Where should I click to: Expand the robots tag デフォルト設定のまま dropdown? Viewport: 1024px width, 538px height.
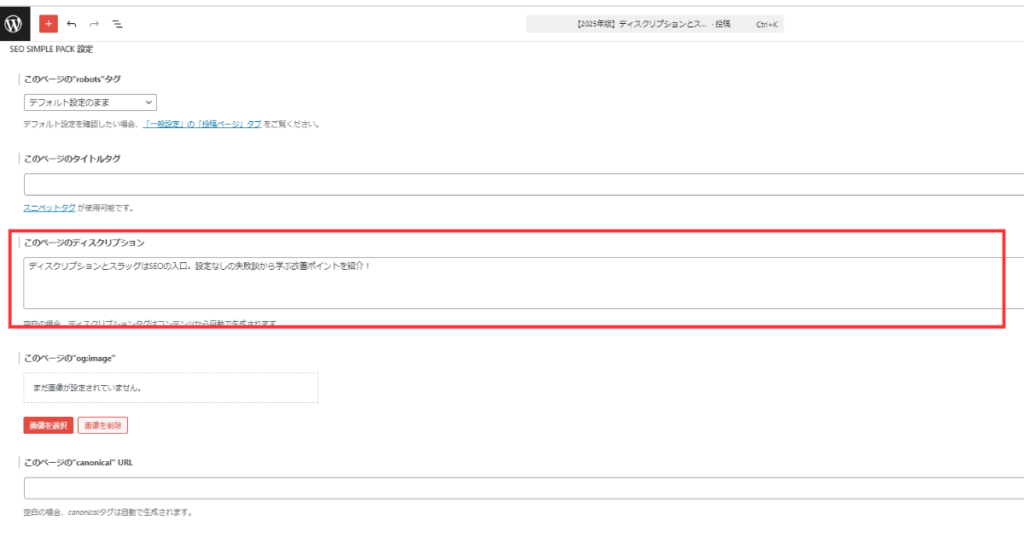90,102
